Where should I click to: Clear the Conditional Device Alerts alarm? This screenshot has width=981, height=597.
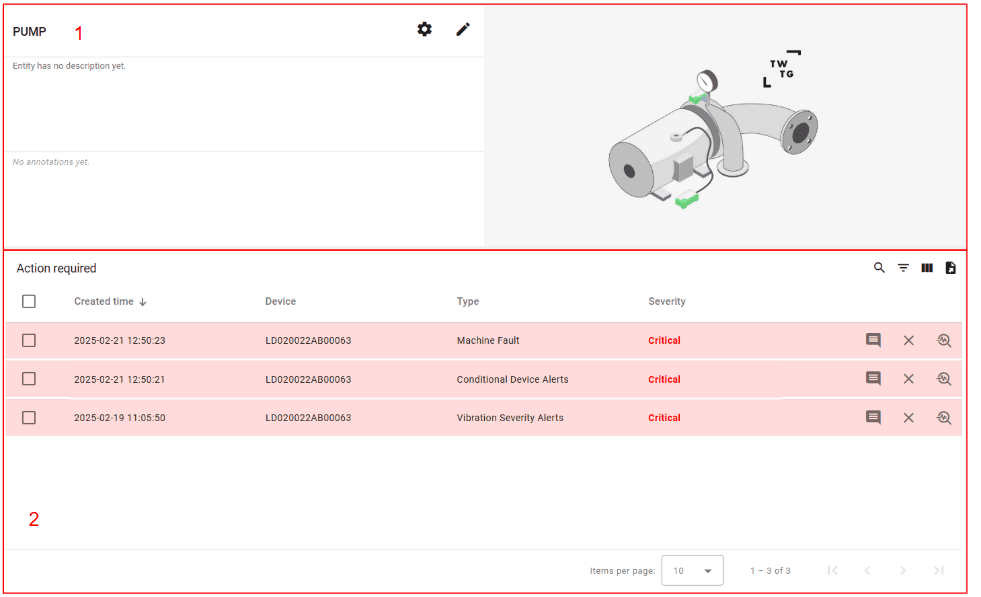pyautogui.click(x=908, y=379)
